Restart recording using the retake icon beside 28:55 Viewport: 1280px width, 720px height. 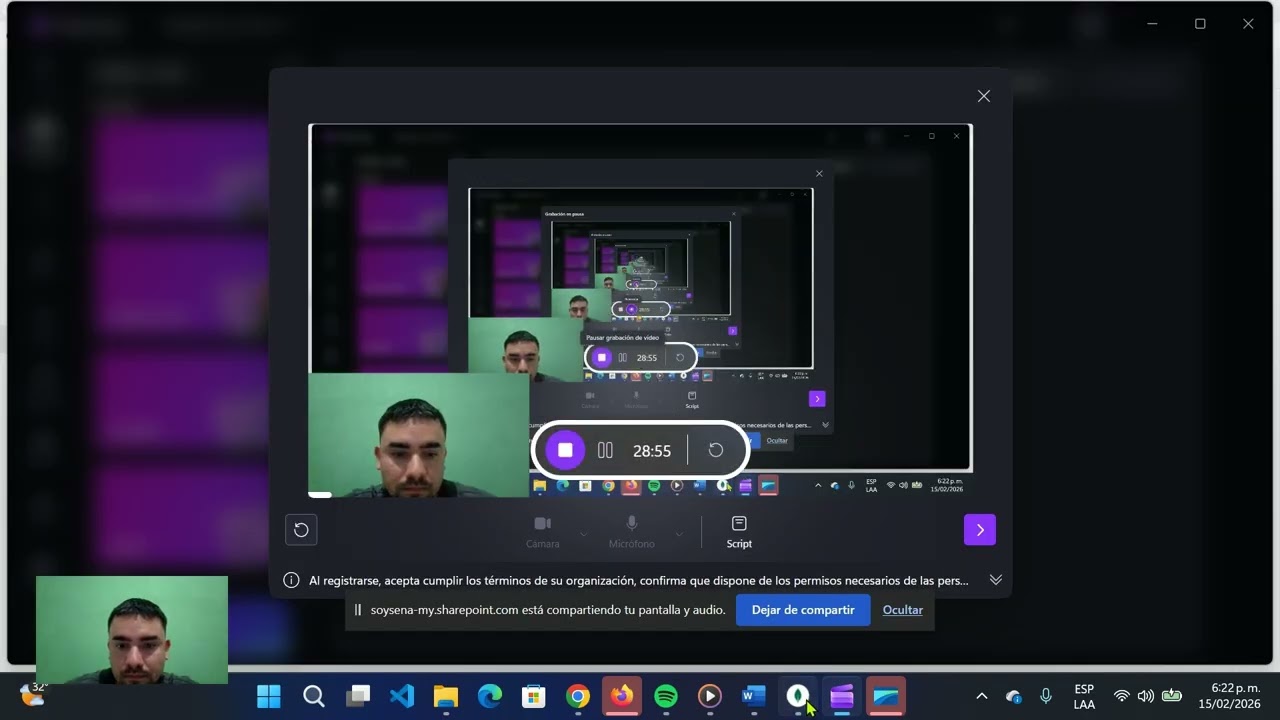[x=716, y=450]
